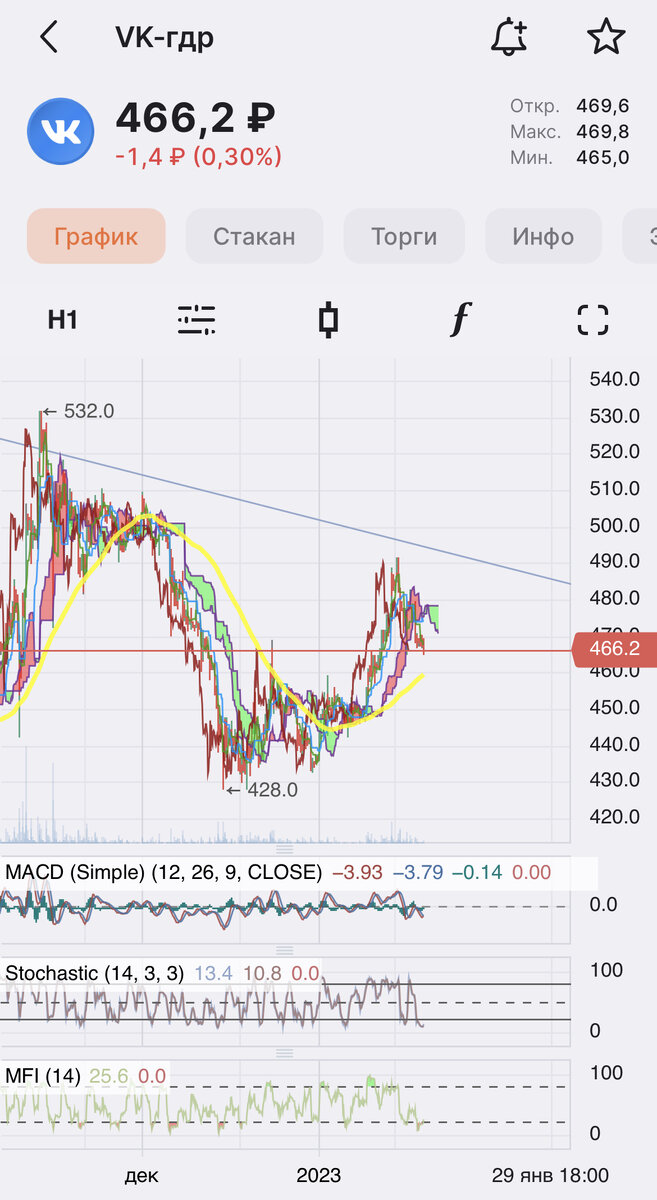Image resolution: width=657 pixels, height=1200 pixels.
Task: Tap the VK-гдр title
Action: click(x=164, y=38)
